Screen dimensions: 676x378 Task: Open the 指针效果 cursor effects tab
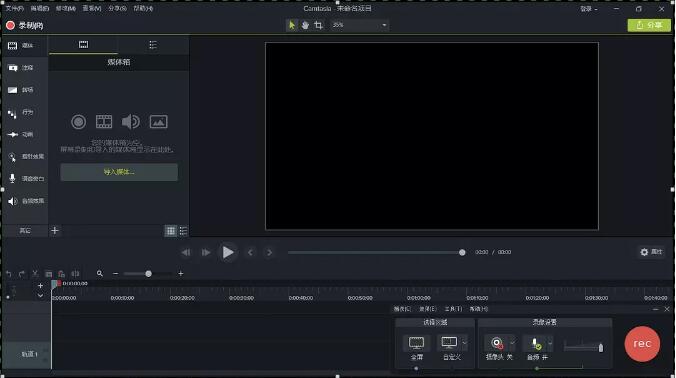(25, 156)
